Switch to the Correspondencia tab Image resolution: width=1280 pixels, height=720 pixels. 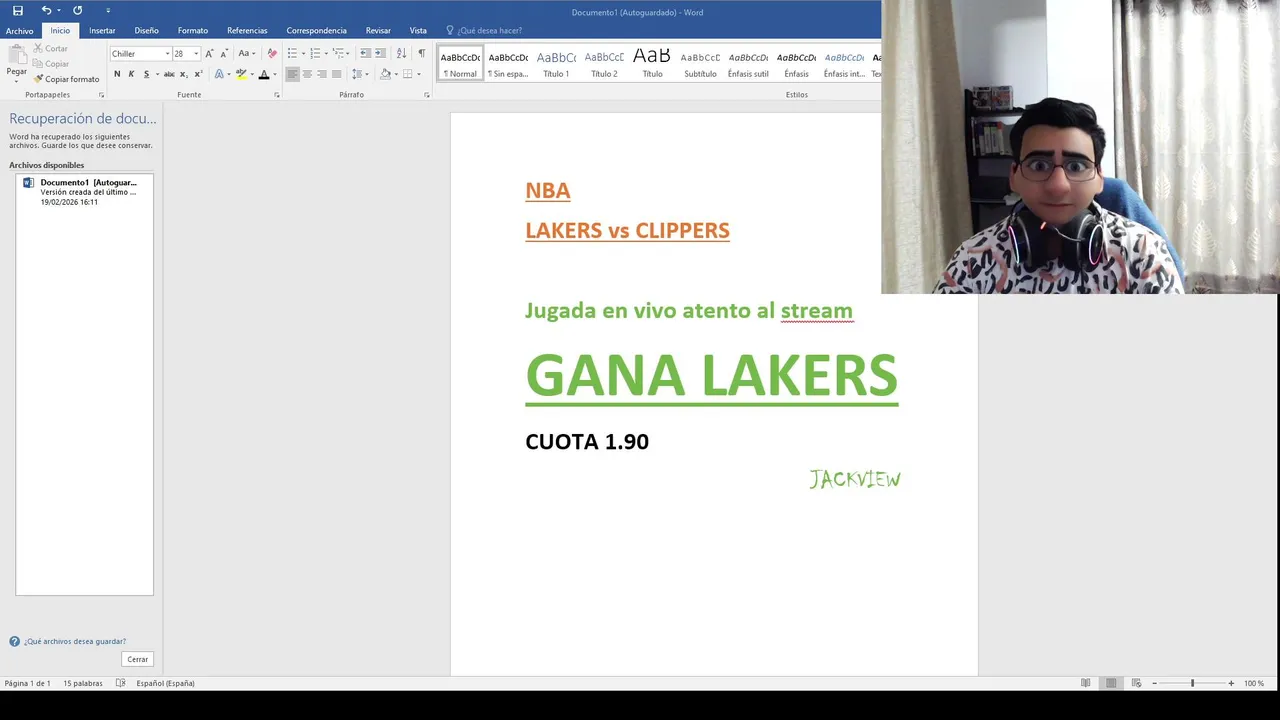tap(316, 31)
